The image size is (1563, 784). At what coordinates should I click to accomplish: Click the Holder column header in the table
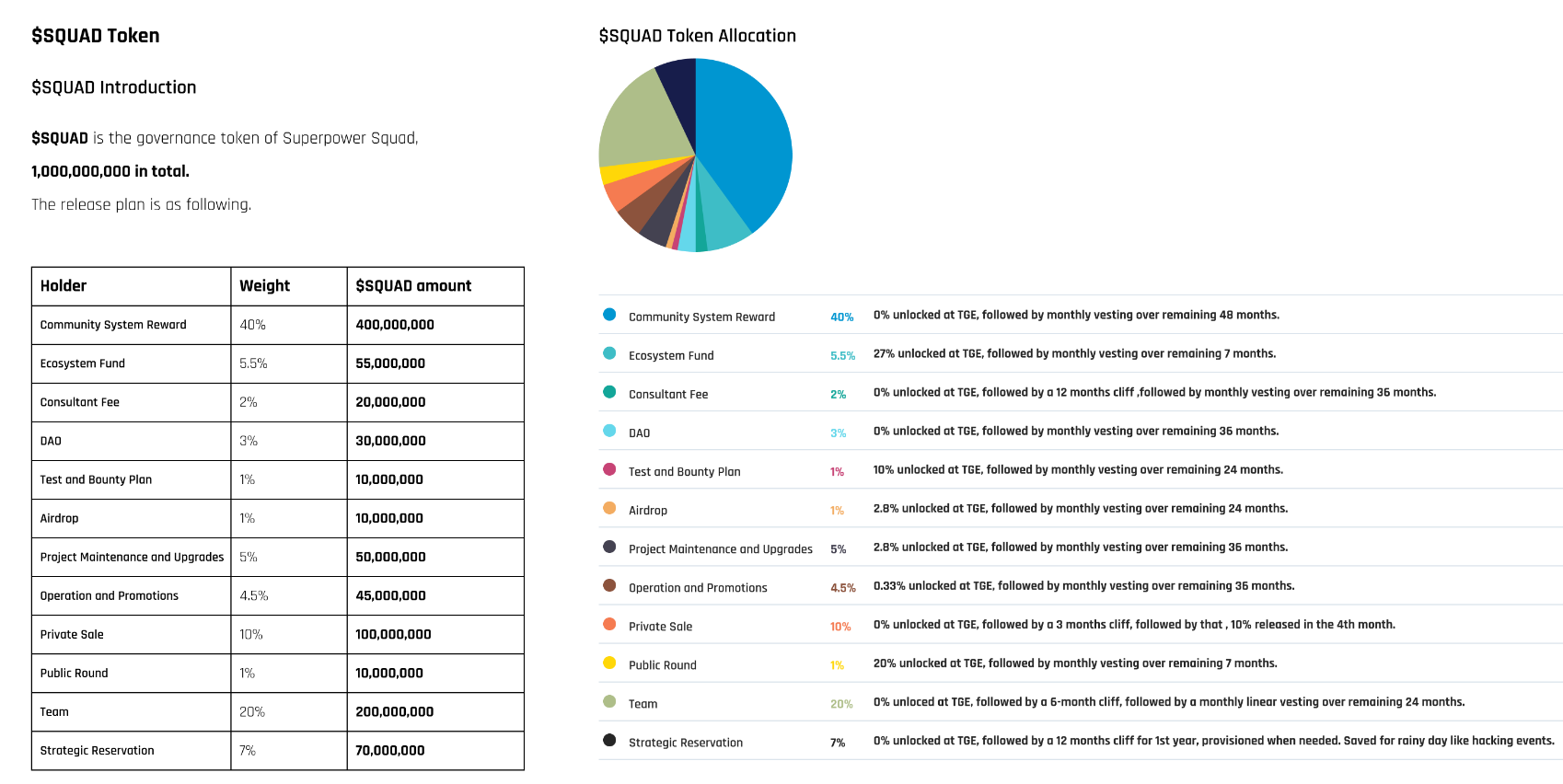point(64,286)
